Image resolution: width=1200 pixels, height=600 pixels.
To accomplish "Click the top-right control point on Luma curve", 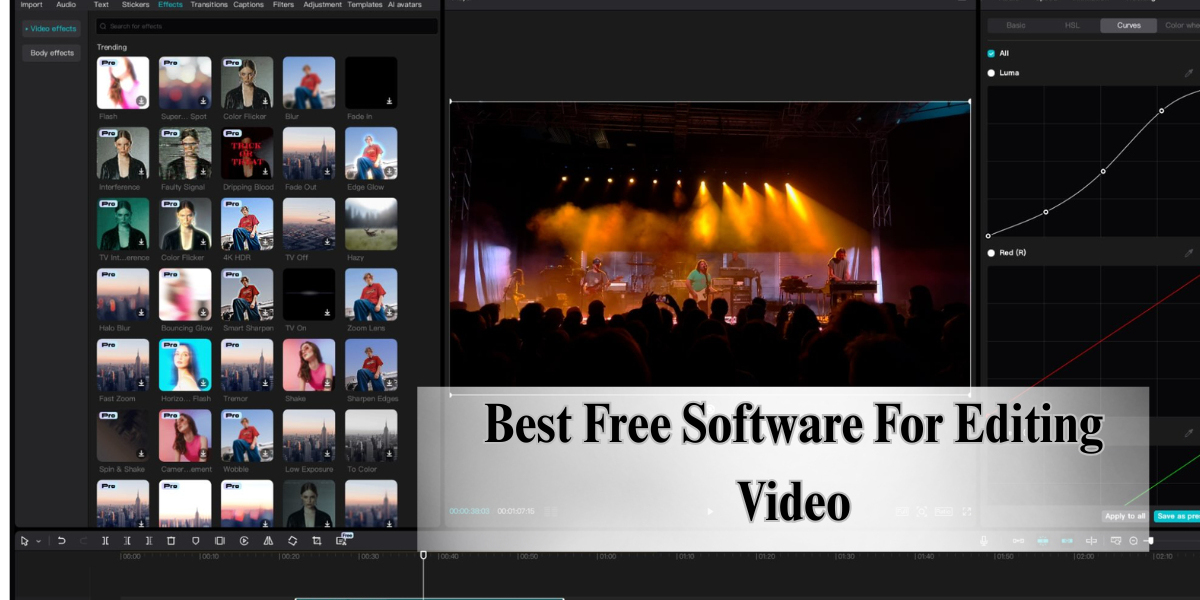I will tap(1161, 111).
